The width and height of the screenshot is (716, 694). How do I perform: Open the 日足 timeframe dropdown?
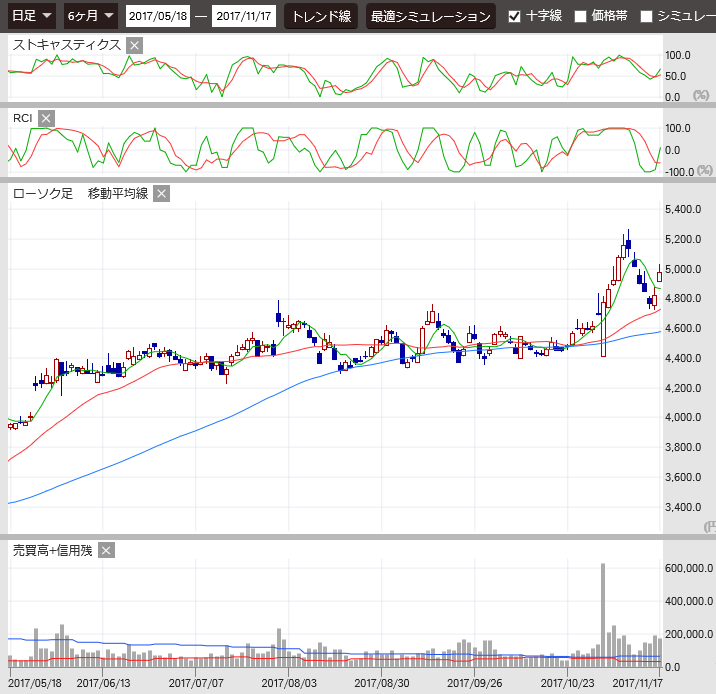pos(32,16)
